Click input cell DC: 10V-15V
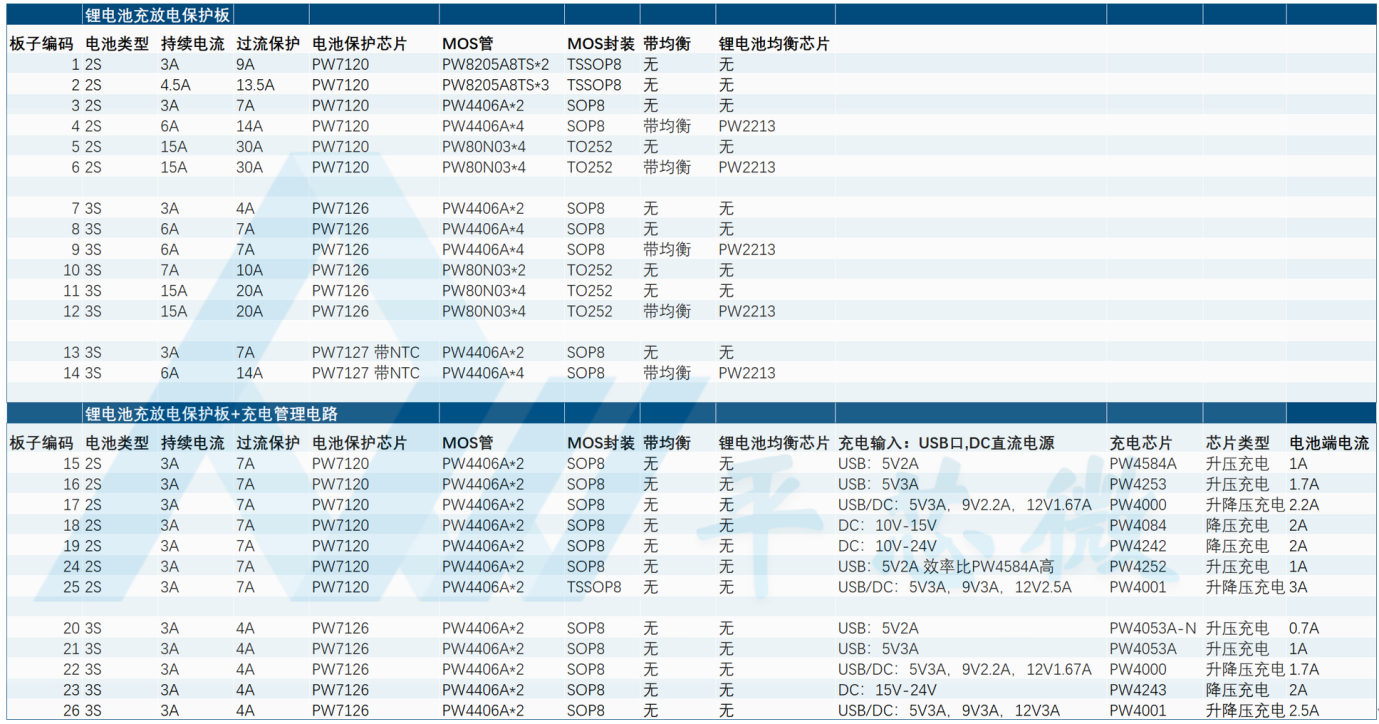 [x=887, y=525]
